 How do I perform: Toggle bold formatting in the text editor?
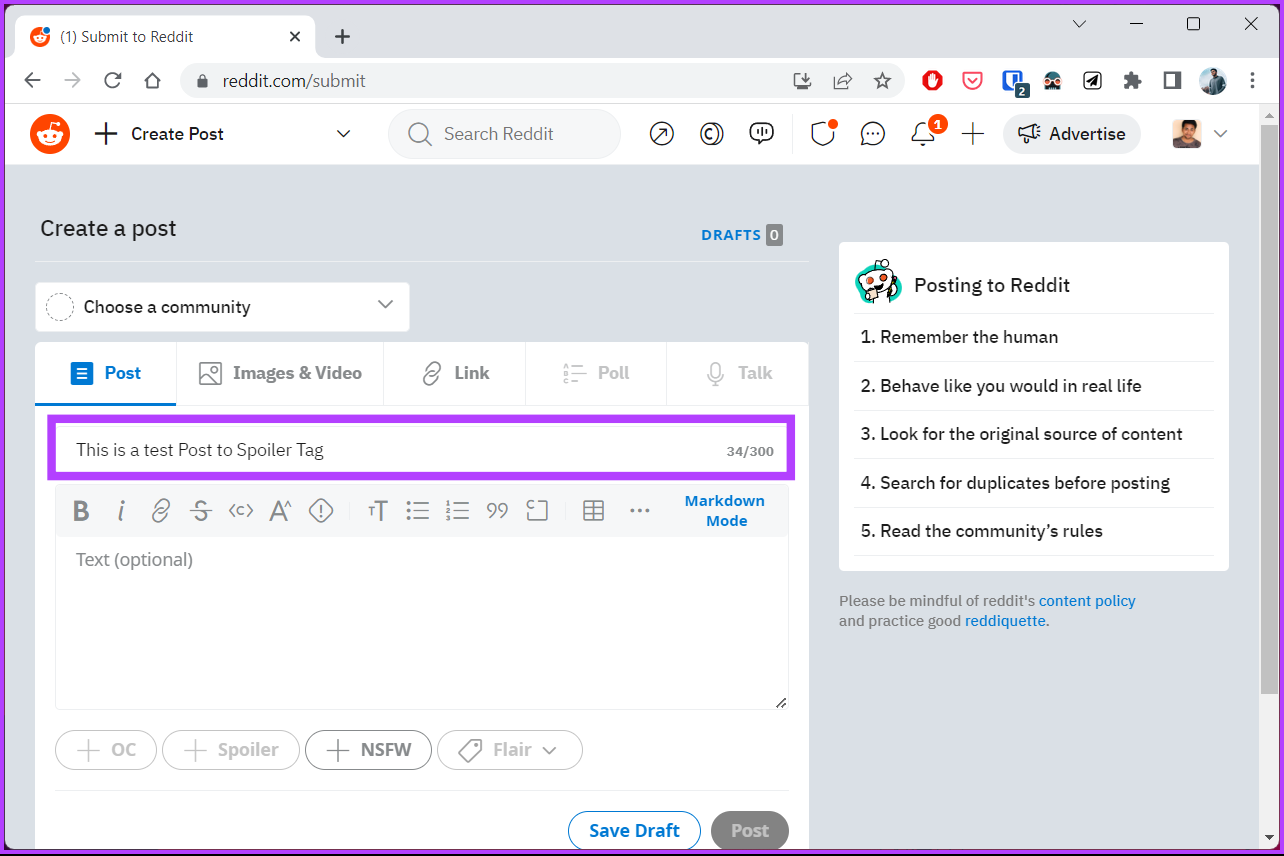point(81,511)
